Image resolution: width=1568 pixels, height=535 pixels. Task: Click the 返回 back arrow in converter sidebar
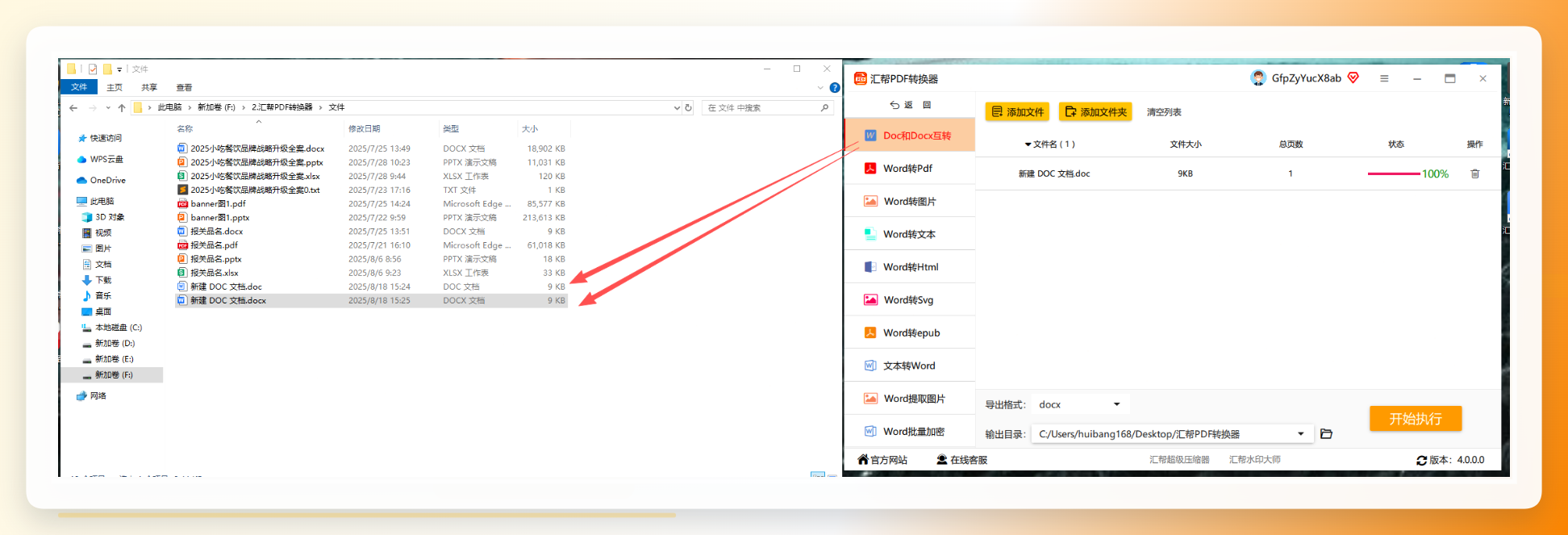click(895, 105)
